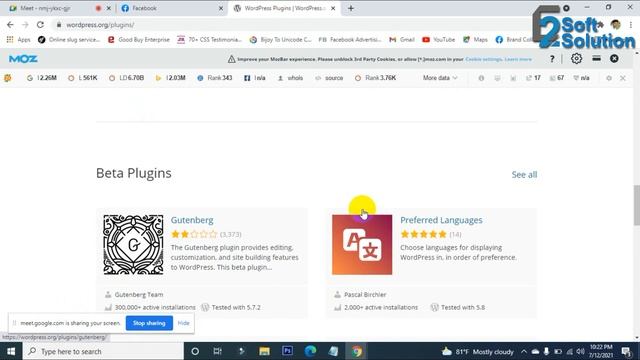Close the Meet tab

pyautogui.click(x=109, y=8)
